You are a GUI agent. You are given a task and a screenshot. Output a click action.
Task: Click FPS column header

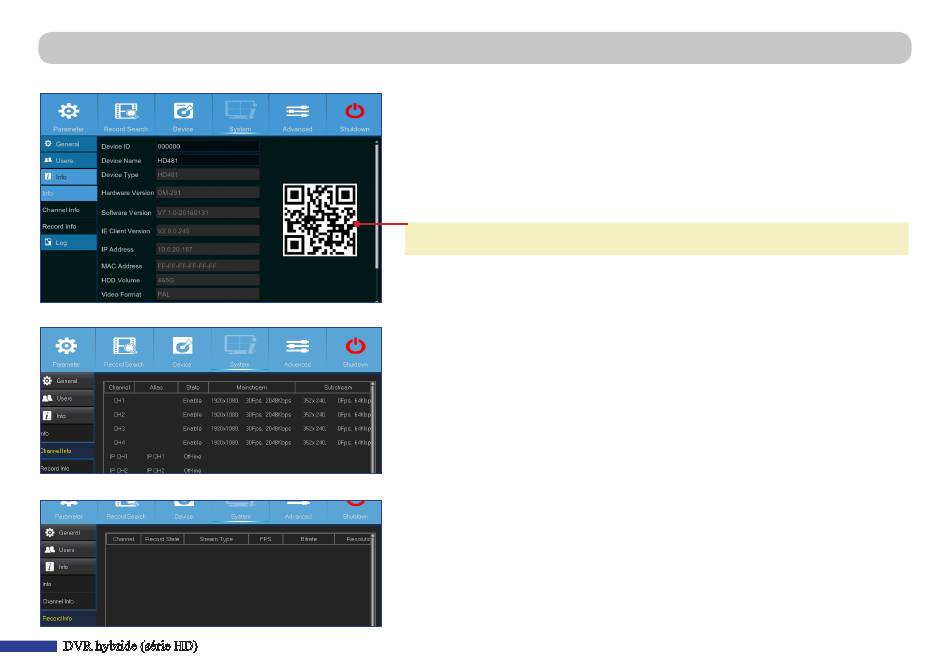click(265, 539)
